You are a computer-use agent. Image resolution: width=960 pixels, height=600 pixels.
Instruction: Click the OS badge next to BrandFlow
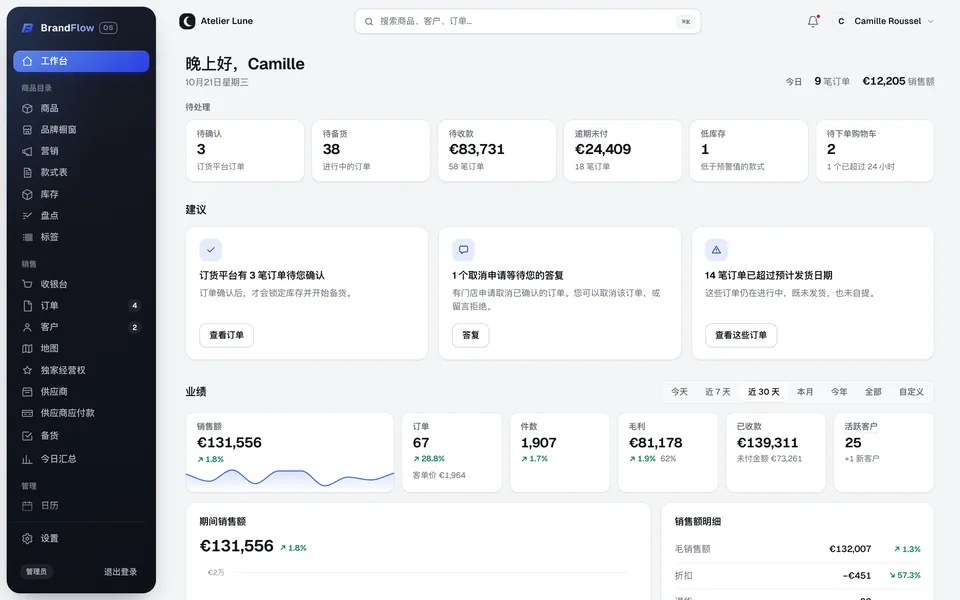108,28
